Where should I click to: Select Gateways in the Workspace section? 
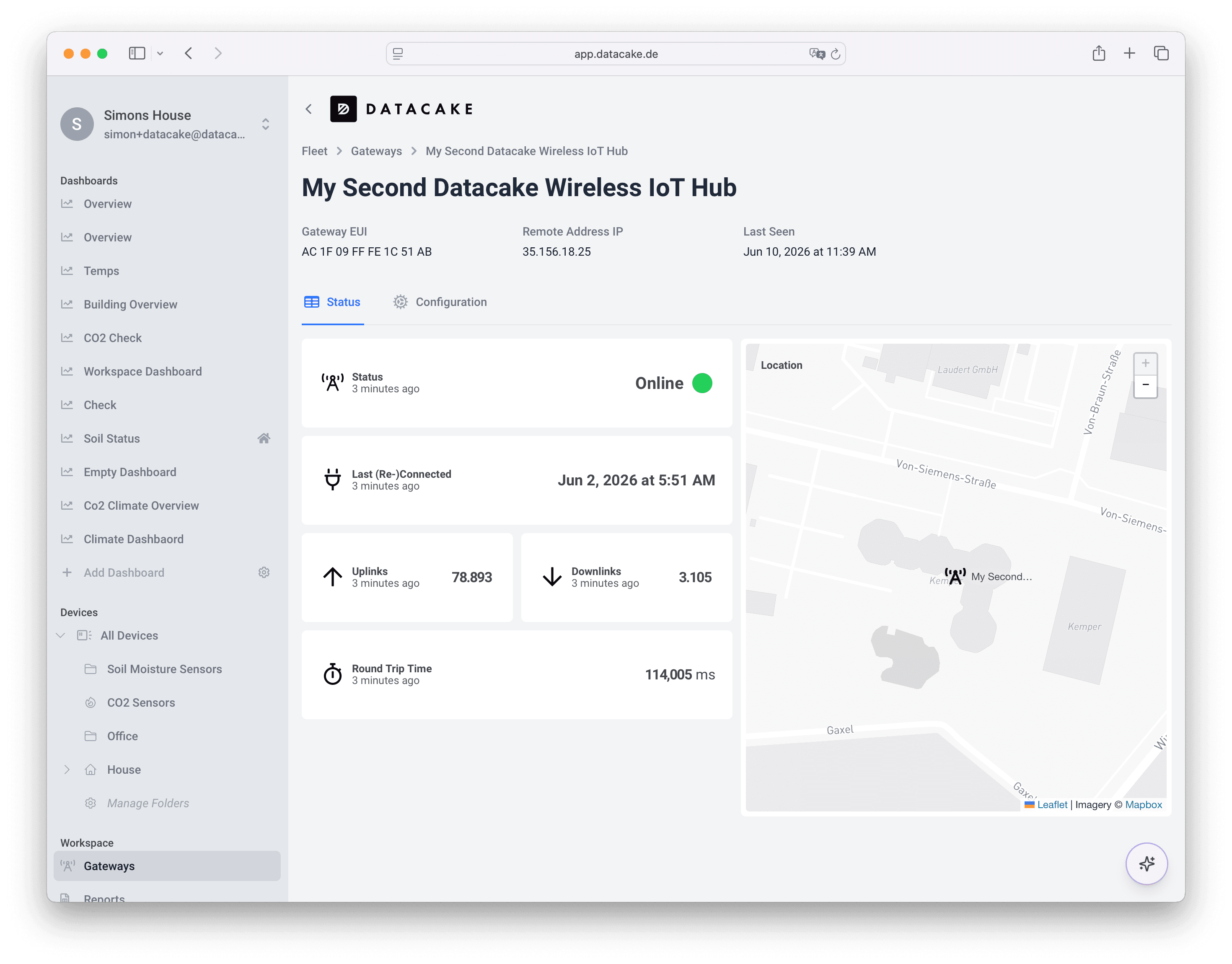coord(167,866)
